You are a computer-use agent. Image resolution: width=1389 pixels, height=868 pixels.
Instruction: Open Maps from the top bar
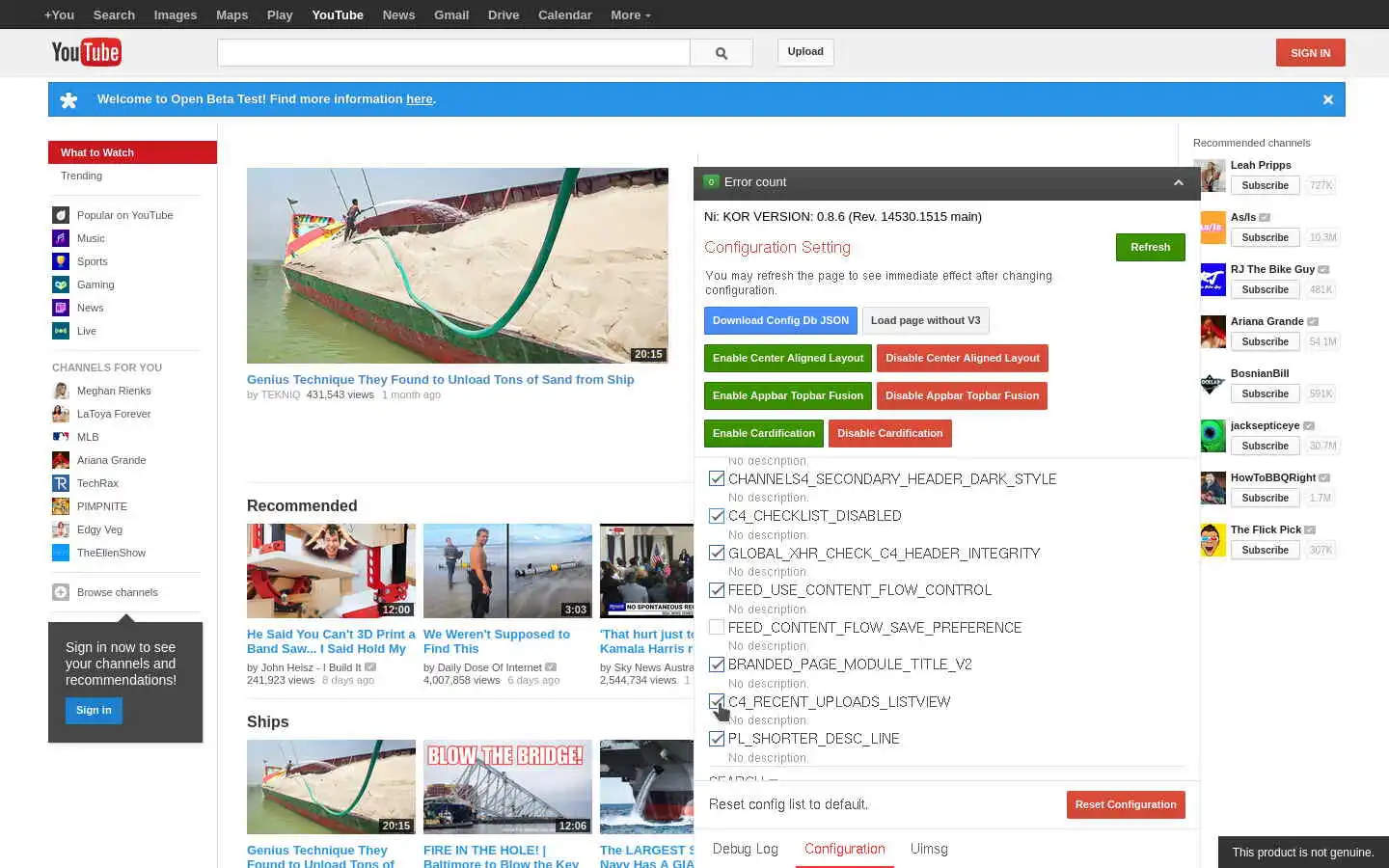pyautogui.click(x=231, y=14)
